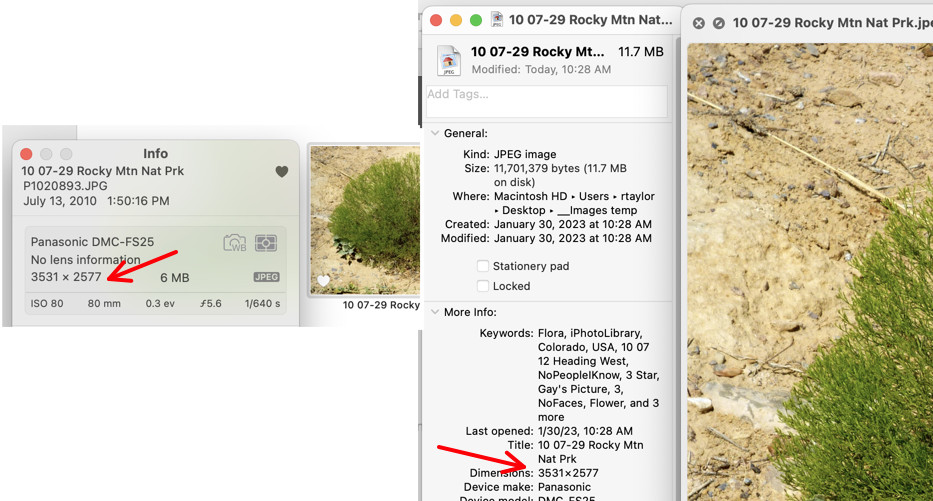
Task: Click the large photo preview image
Action: [x=810, y=272]
